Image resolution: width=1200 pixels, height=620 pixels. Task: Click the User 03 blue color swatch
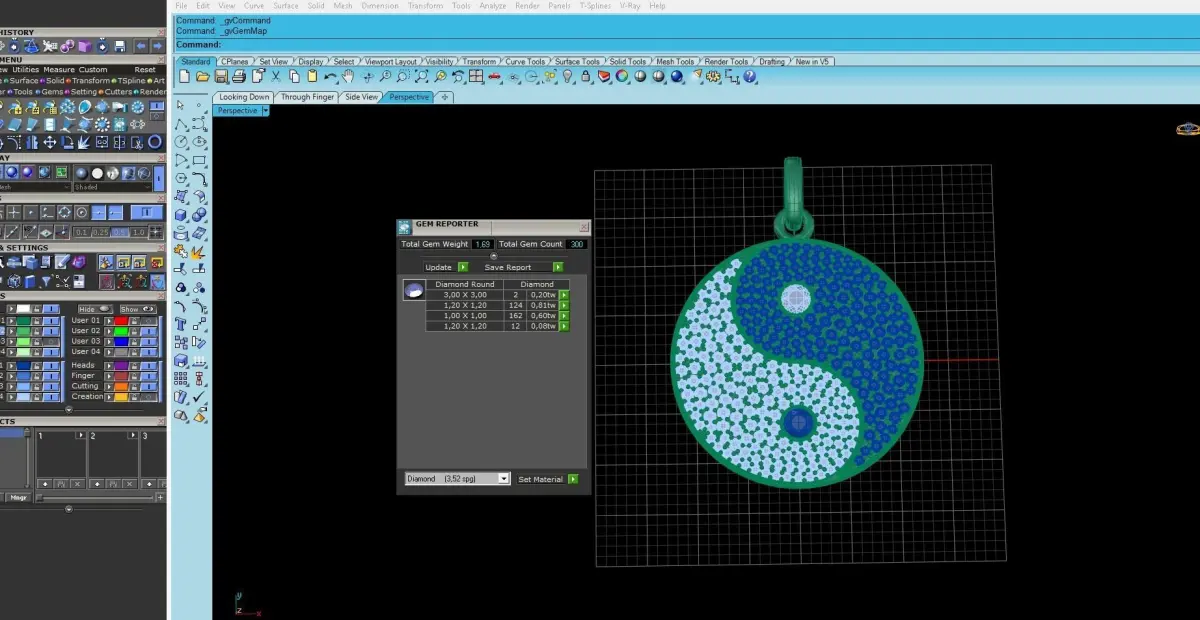[121, 342]
